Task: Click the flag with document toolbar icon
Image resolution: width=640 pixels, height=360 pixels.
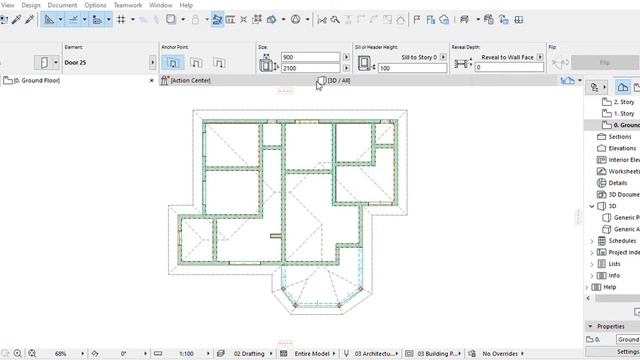Action: pos(431,20)
